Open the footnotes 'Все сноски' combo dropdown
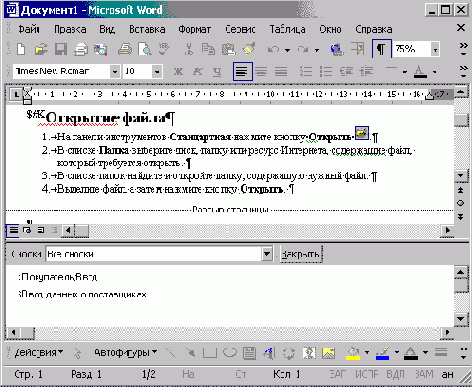Image resolution: width=472 pixels, height=387 pixels. coord(267,254)
